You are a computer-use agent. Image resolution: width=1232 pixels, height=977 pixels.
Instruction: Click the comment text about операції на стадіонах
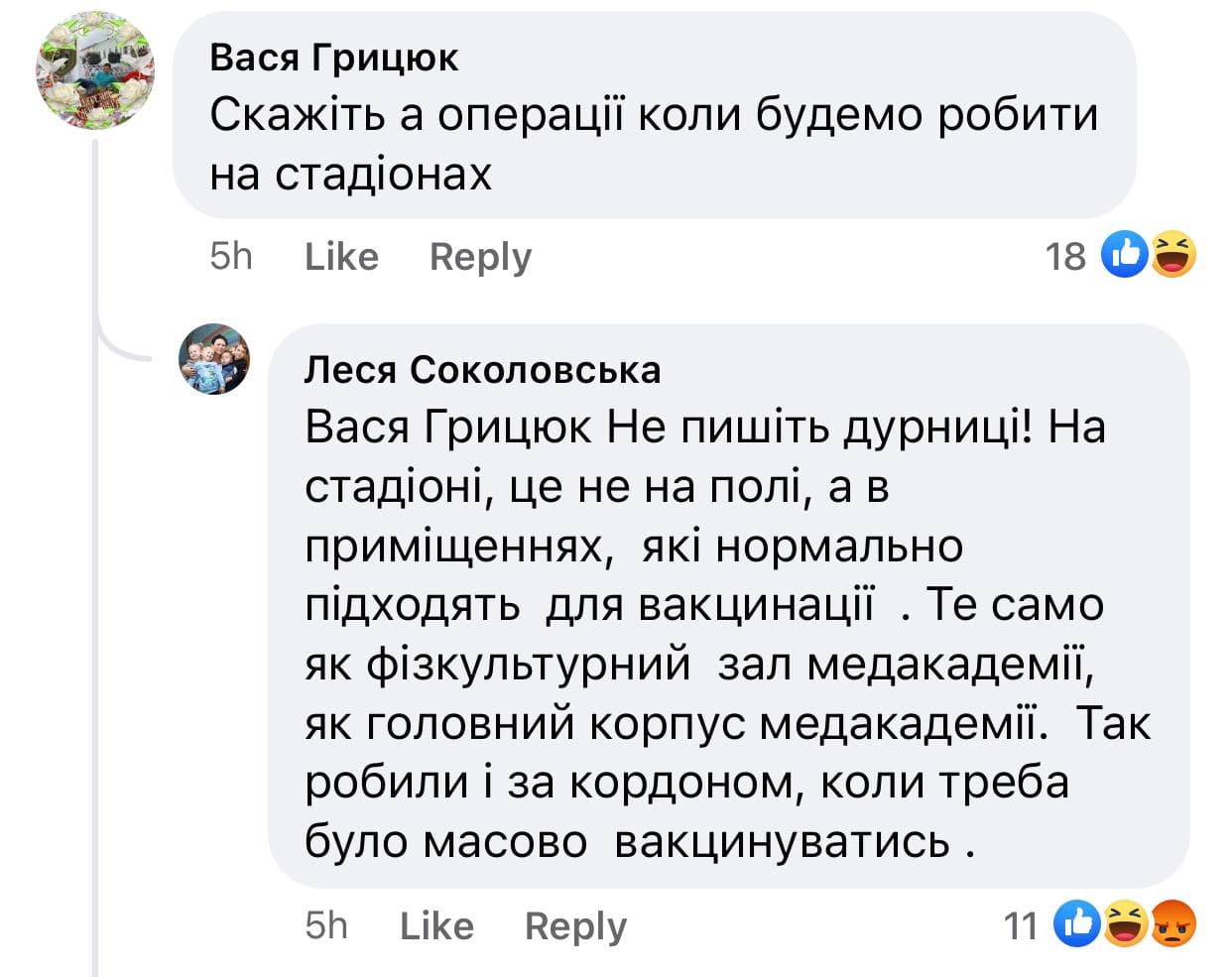pyautogui.click(x=653, y=145)
